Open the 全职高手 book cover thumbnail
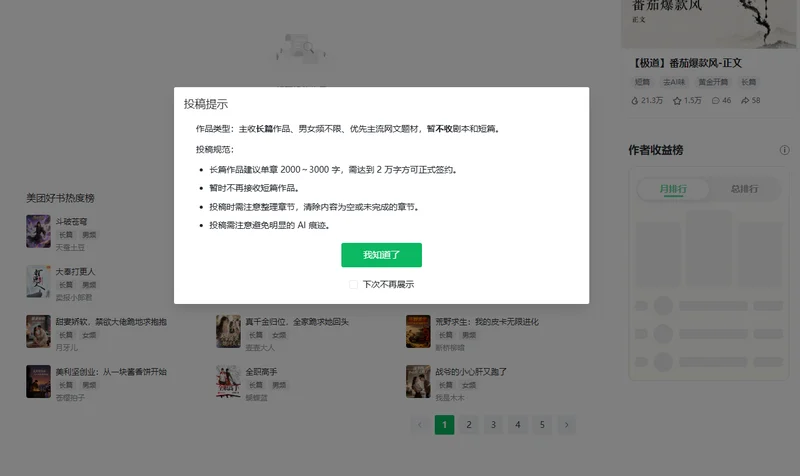 (x=228, y=381)
